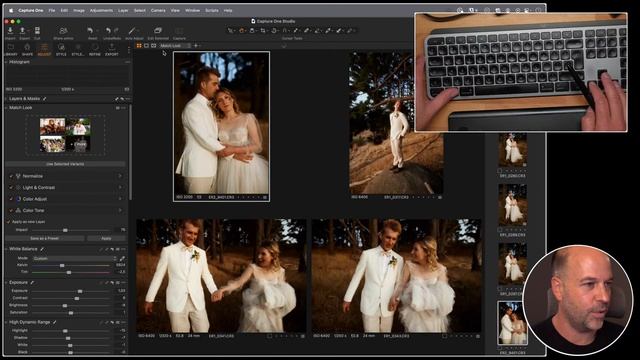
Task: Click the Redo arrow in the toolbar
Action: point(116,31)
